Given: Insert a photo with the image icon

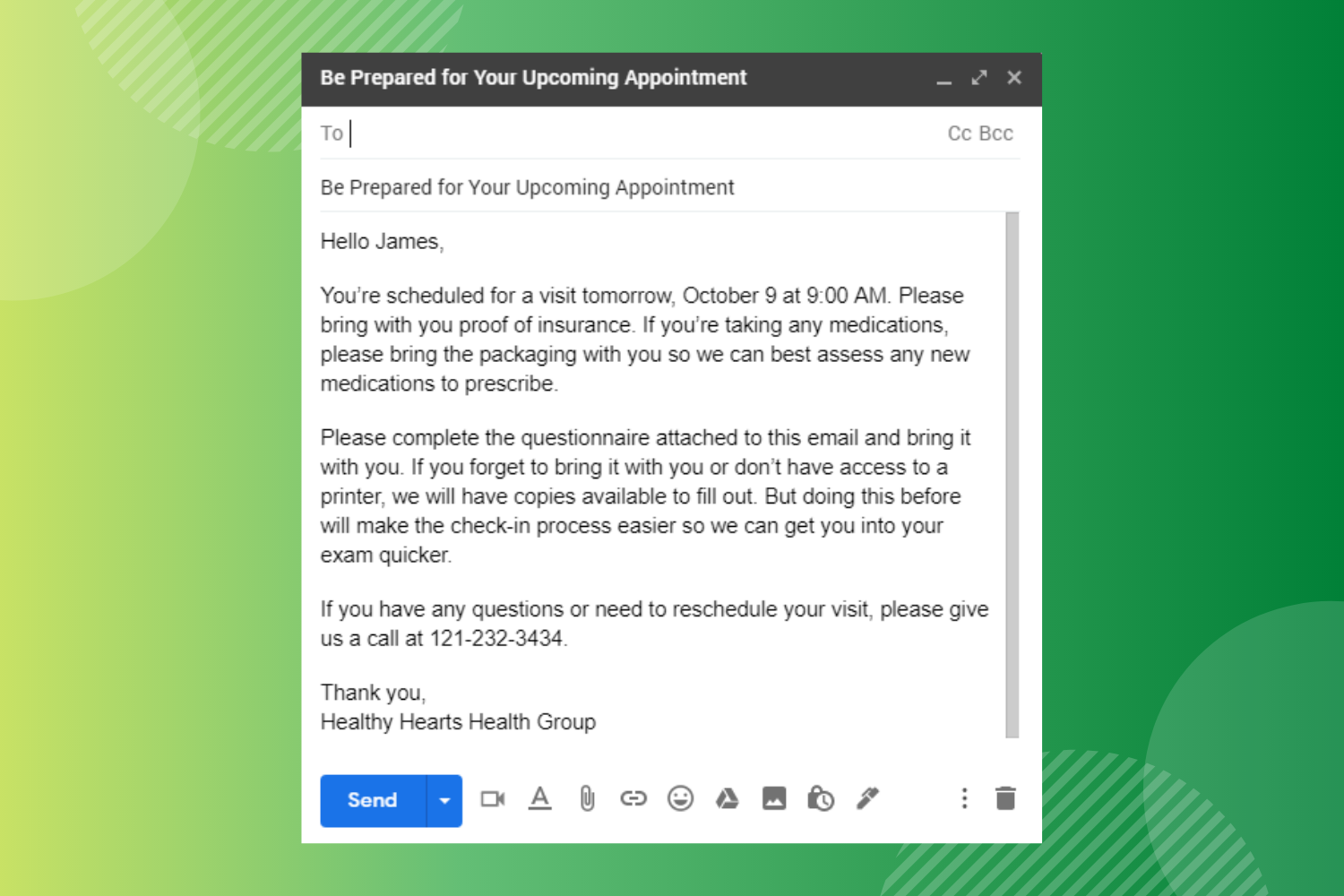Looking at the screenshot, I should click(774, 798).
